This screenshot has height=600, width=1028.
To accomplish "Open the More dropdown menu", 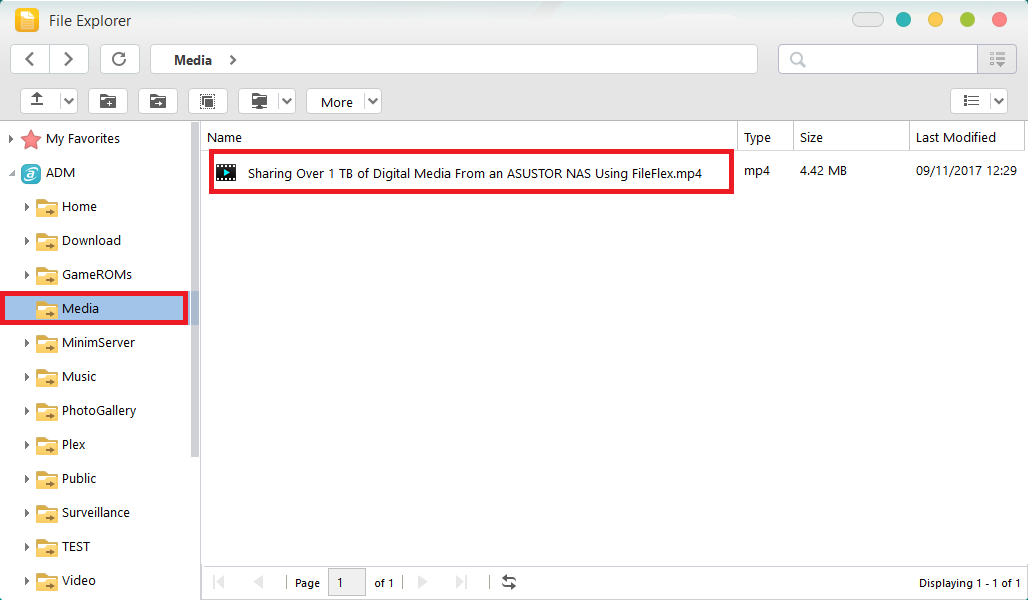I will point(343,101).
